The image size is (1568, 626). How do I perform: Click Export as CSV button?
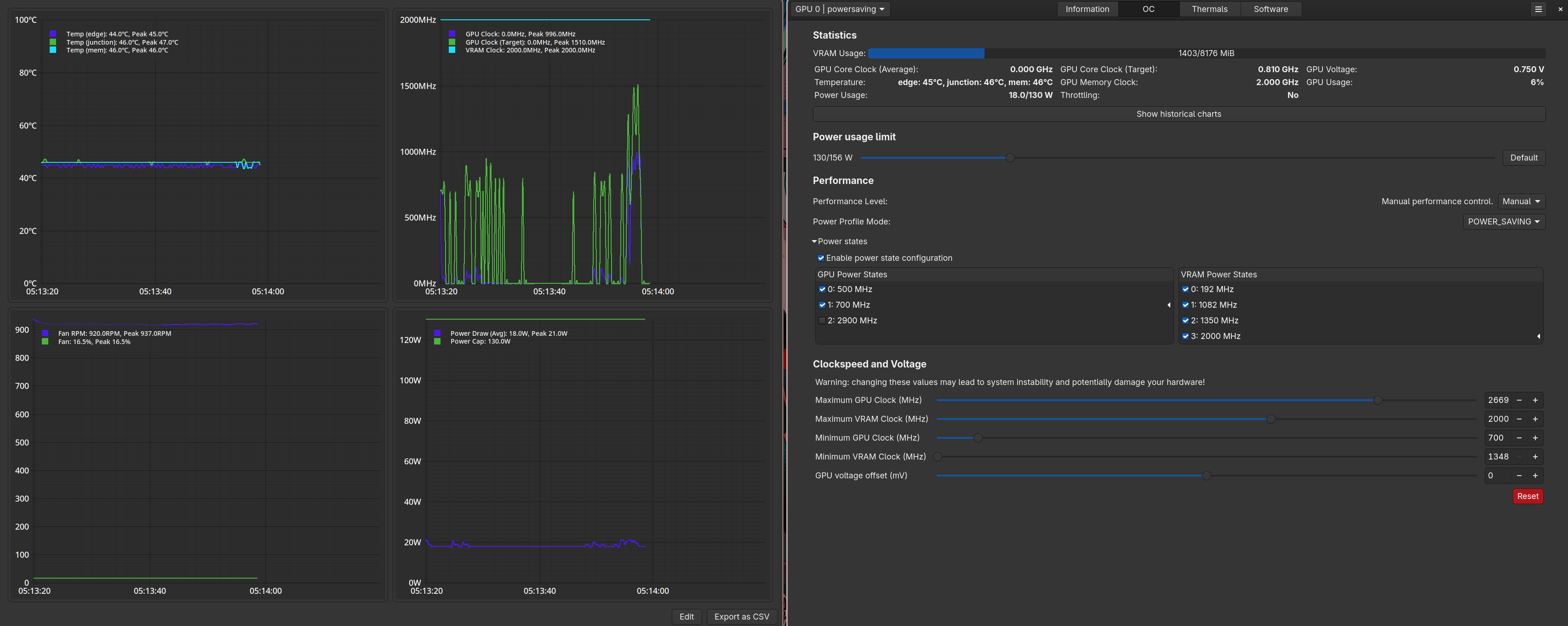coord(741,616)
